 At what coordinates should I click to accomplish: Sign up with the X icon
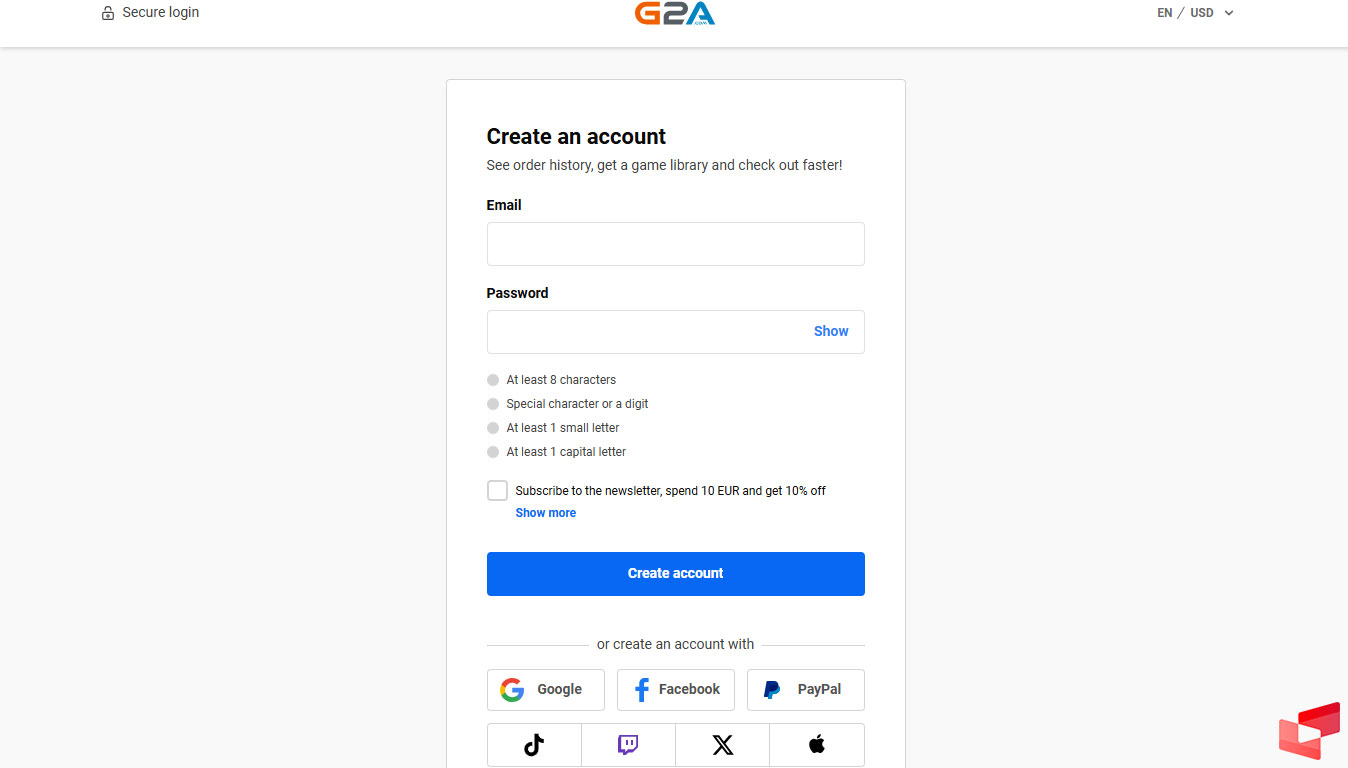coord(722,744)
